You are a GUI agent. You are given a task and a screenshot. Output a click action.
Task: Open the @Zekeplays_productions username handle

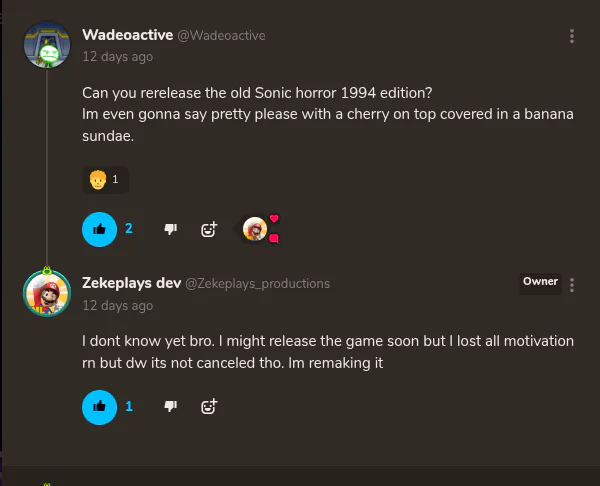pyautogui.click(x=257, y=284)
